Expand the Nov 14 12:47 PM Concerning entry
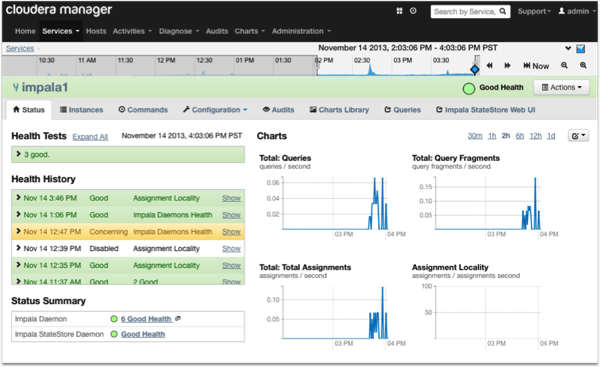 pos(18,231)
